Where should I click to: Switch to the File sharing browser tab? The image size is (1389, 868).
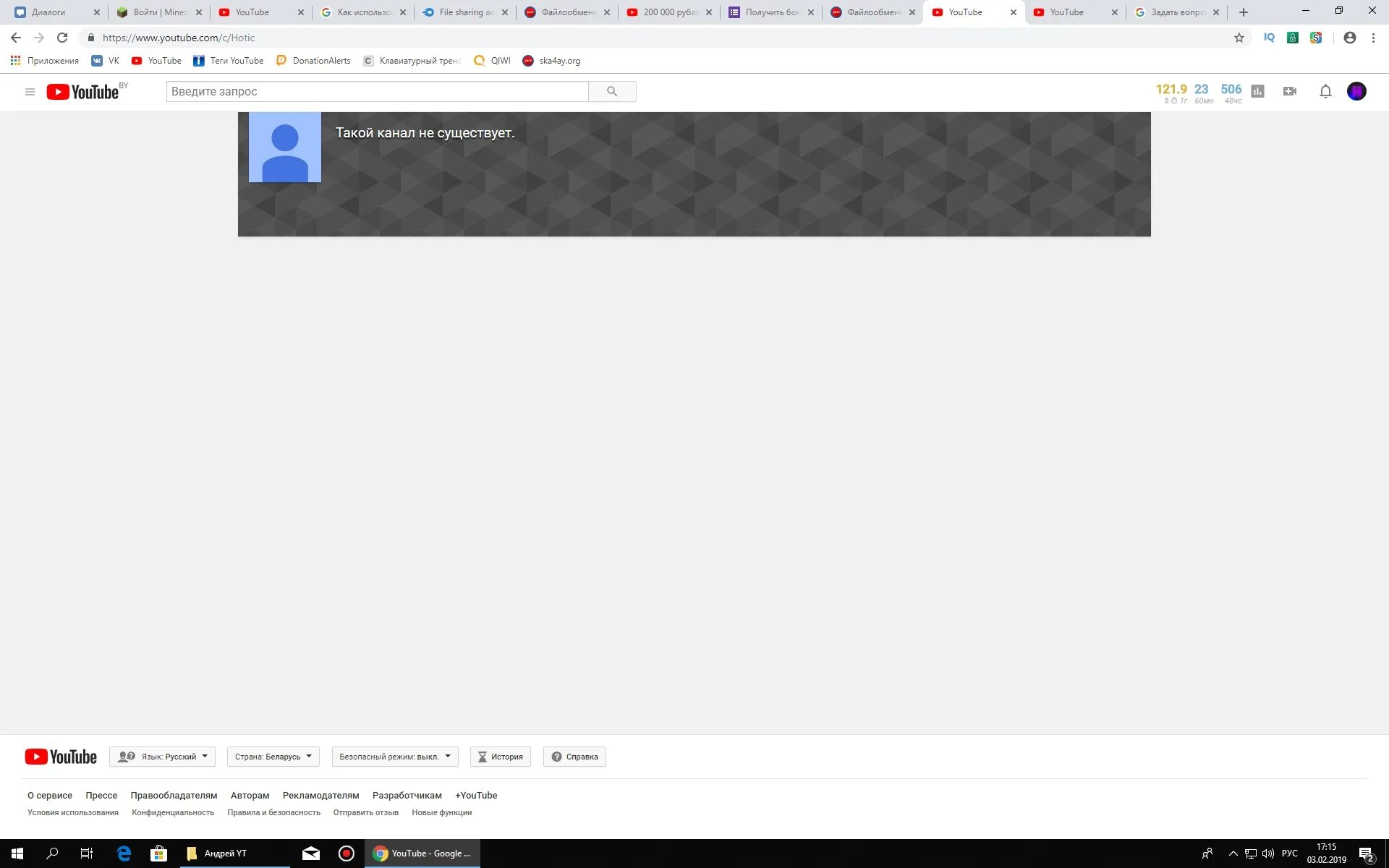point(464,12)
